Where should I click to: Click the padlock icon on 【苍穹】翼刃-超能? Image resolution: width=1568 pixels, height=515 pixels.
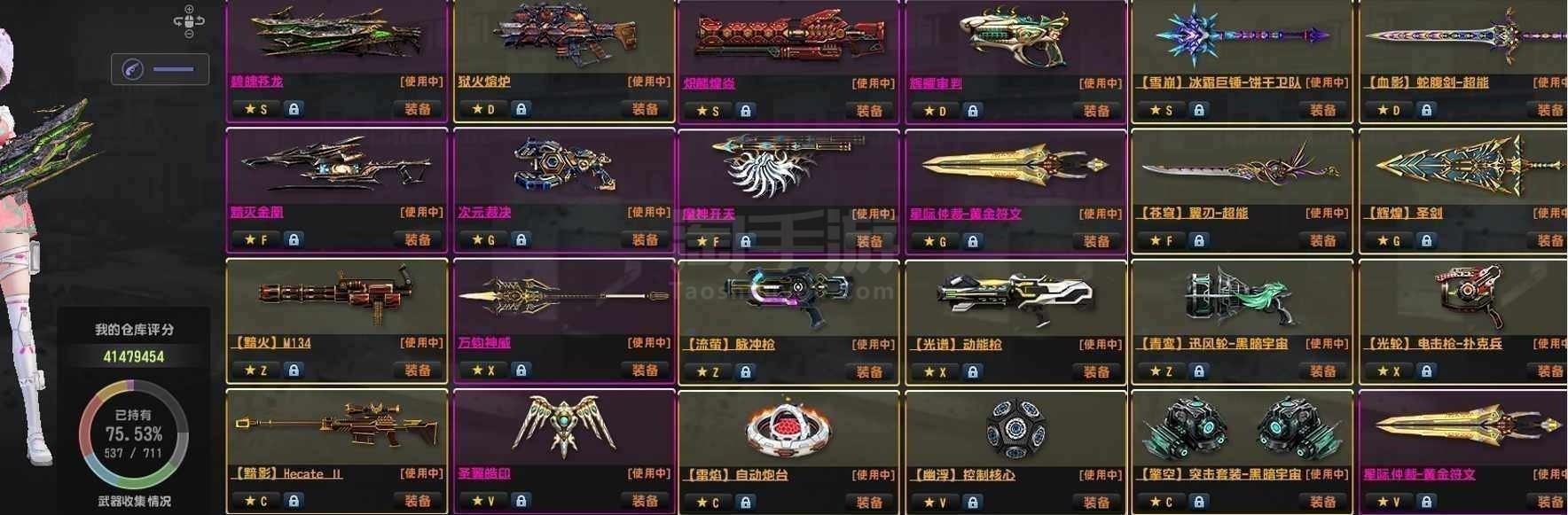[x=1199, y=240]
